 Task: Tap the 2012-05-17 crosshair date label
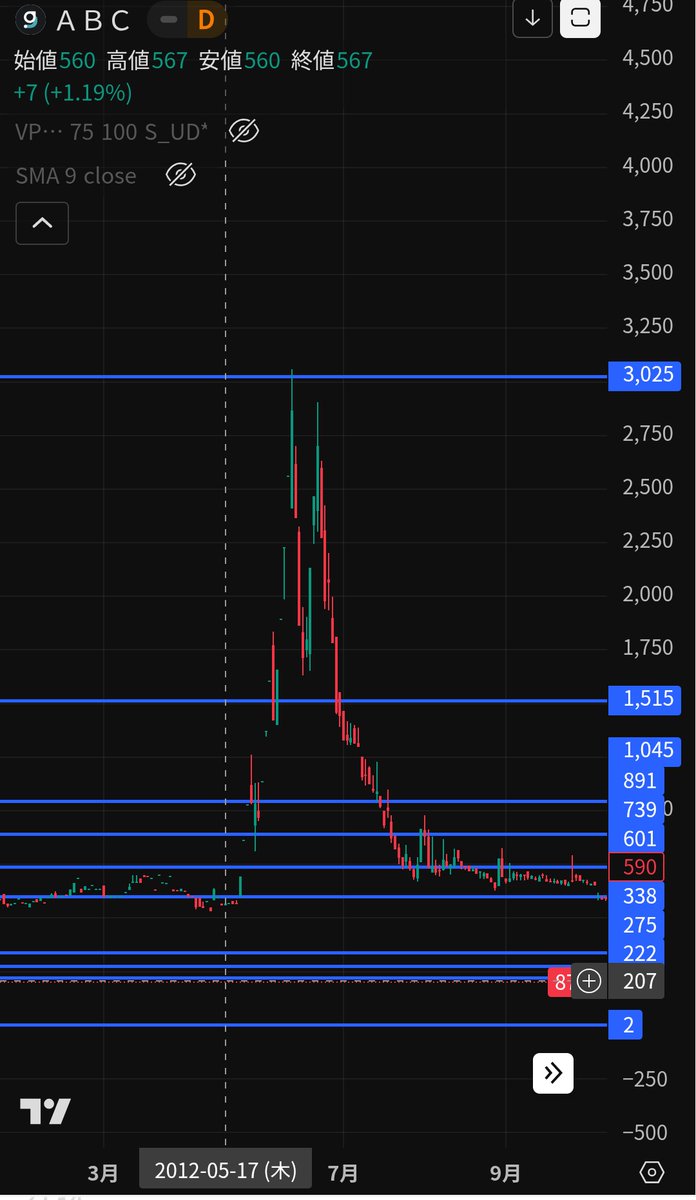click(224, 1171)
